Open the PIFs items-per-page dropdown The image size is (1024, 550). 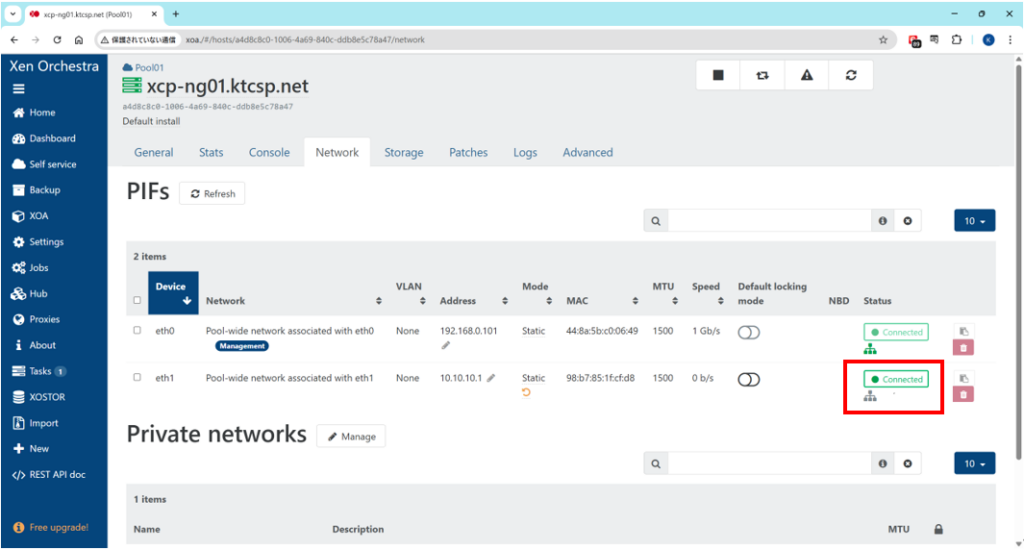[974, 221]
